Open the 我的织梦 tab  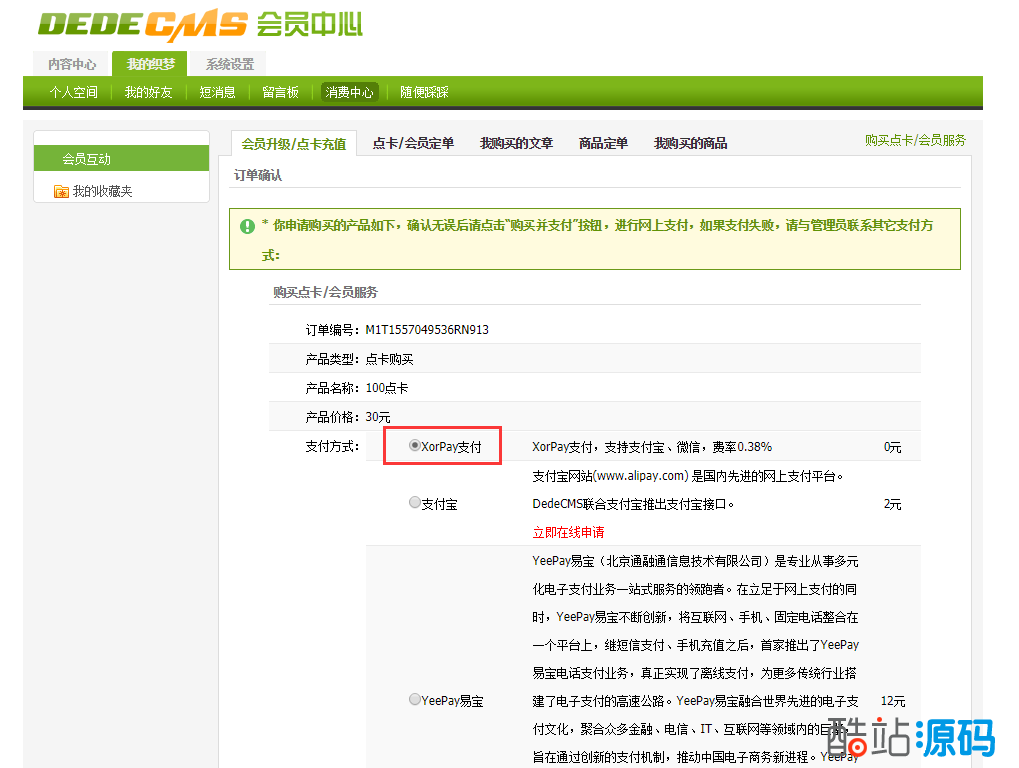[150, 64]
